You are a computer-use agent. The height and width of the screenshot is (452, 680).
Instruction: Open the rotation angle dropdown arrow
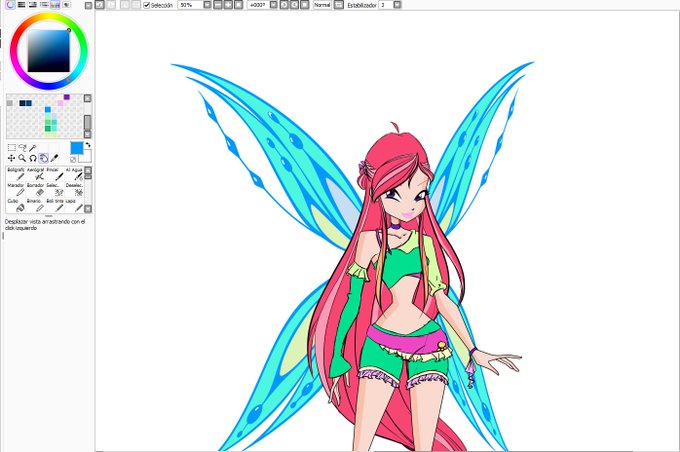(274, 5)
